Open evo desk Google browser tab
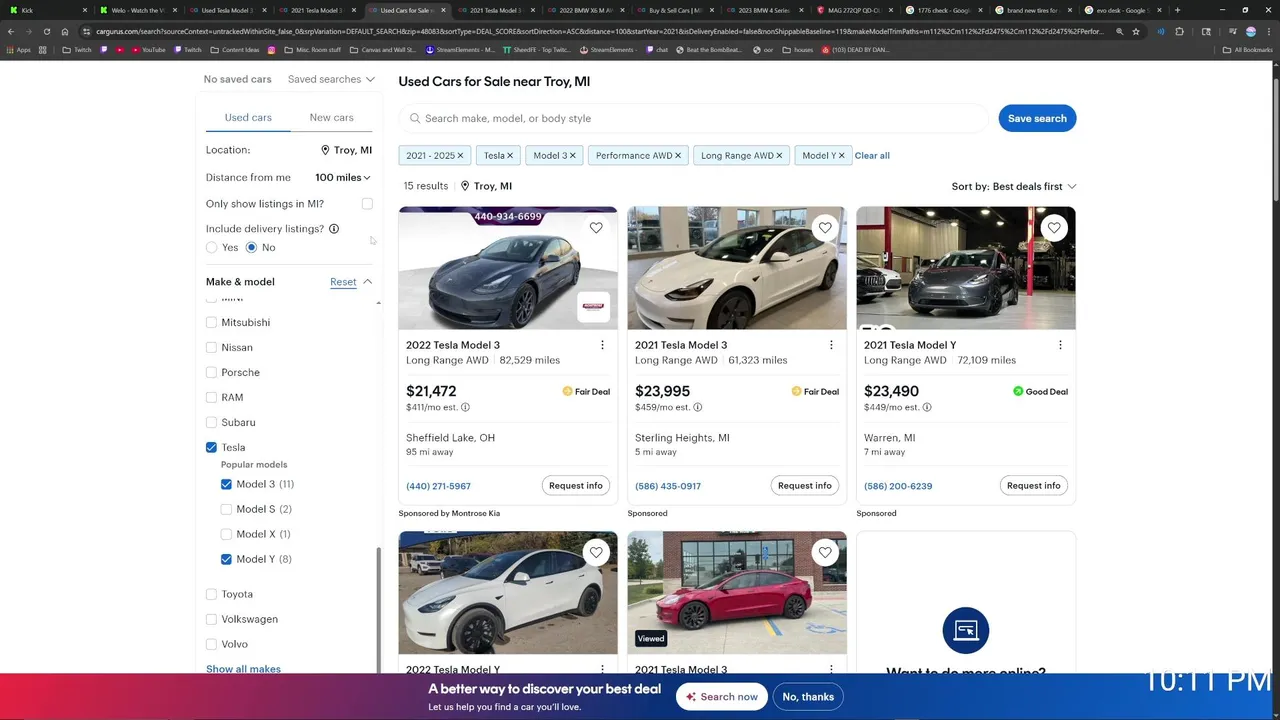The width and height of the screenshot is (1280, 720). [x=1124, y=10]
